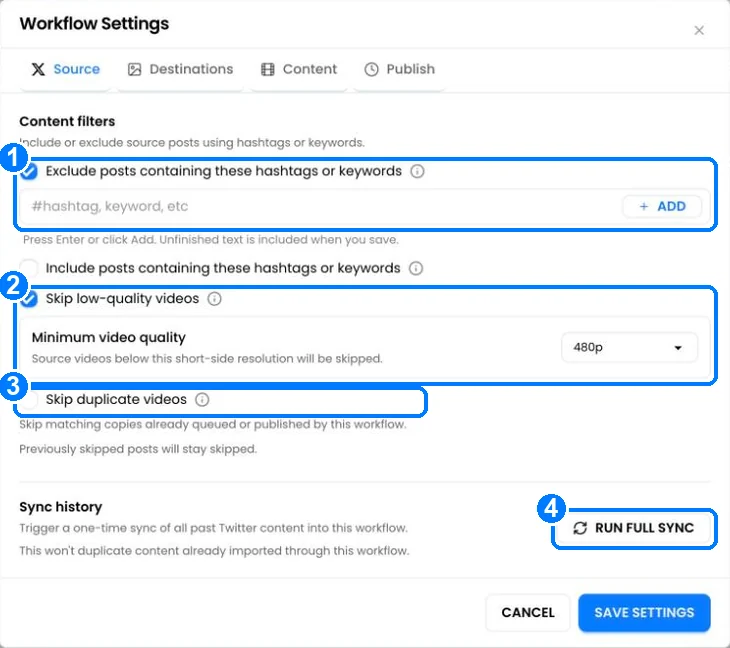Show info for Skip low-quality videos
The height and width of the screenshot is (648, 730).
[x=214, y=299]
